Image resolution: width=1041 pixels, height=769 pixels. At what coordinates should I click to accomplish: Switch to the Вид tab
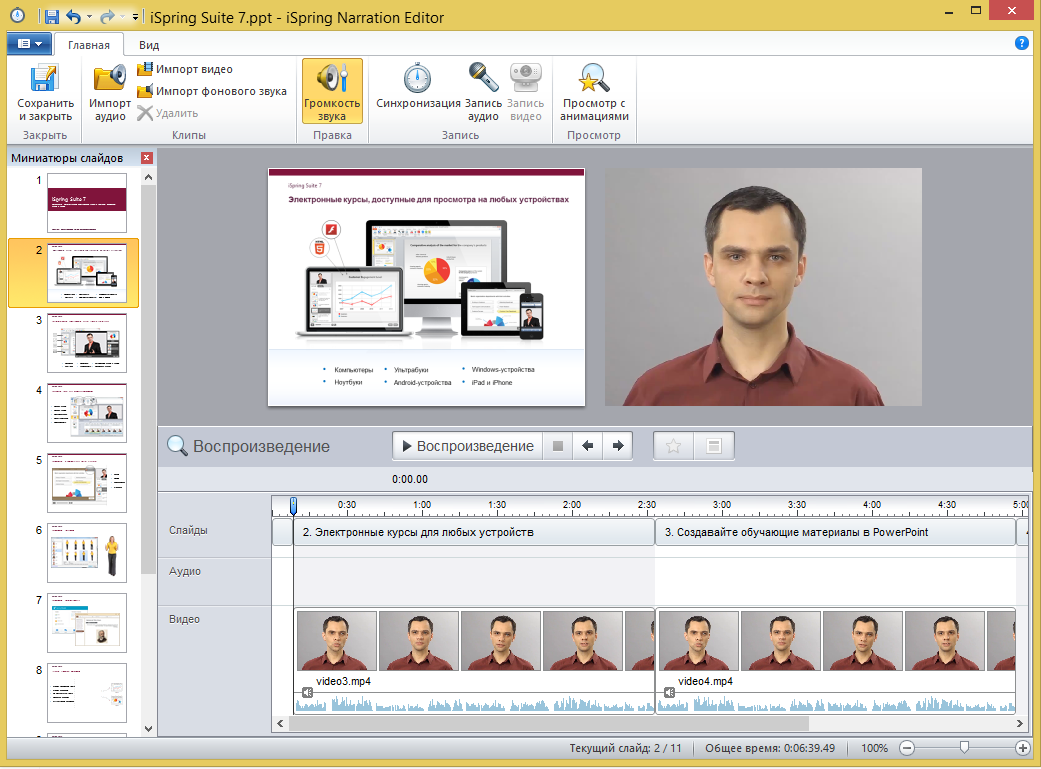click(x=149, y=44)
